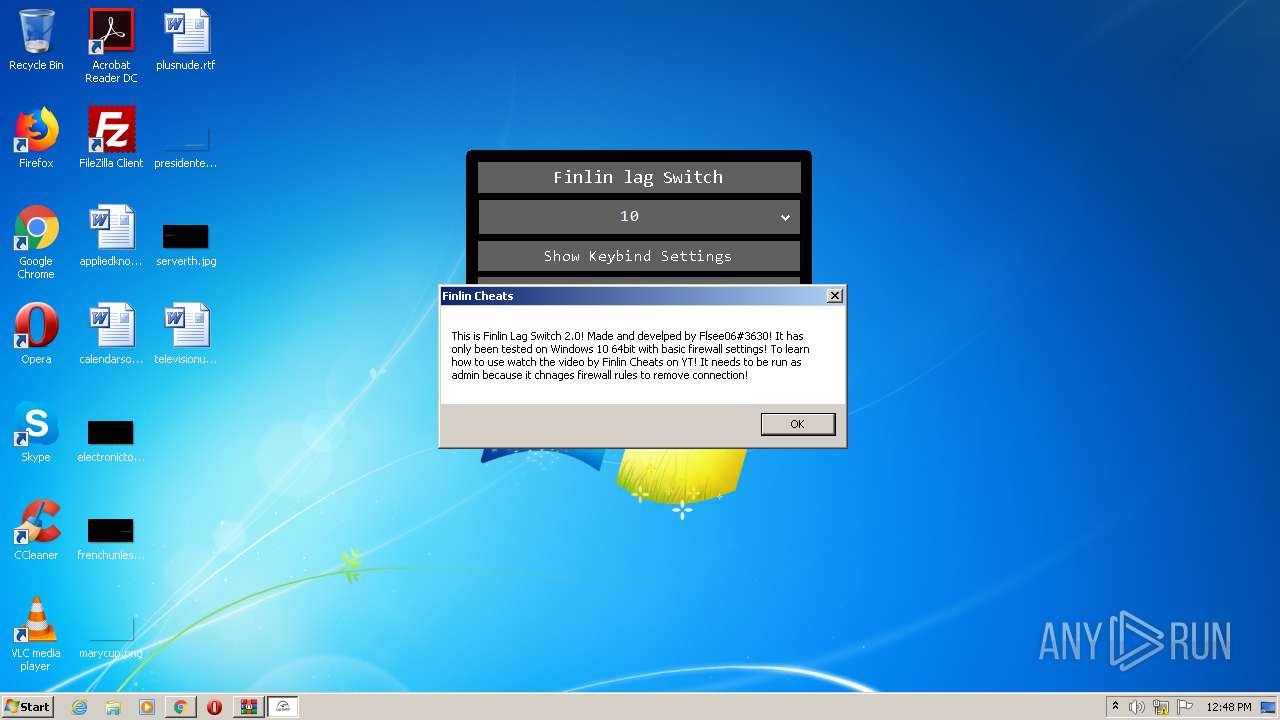The width and height of the screenshot is (1280, 720).
Task: Click OK in the Finlin Cheats dialog
Action: tap(797, 424)
